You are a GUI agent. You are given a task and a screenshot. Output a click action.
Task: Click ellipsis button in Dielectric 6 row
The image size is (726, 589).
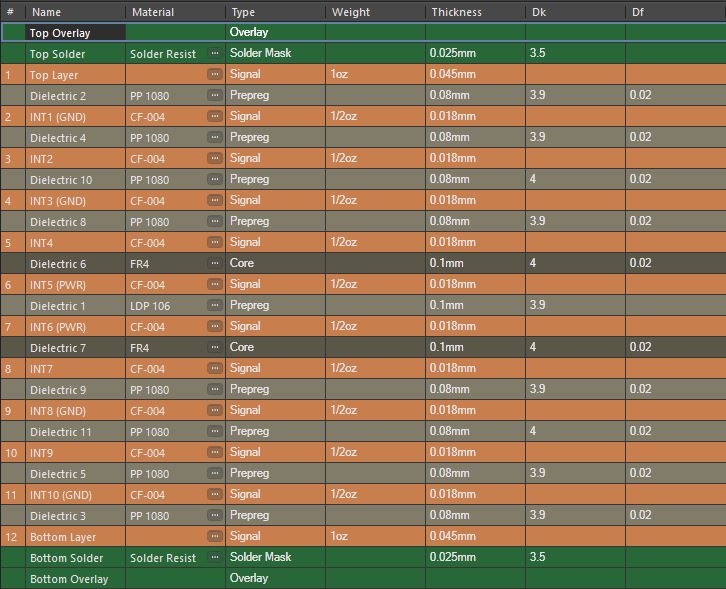coord(214,264)
